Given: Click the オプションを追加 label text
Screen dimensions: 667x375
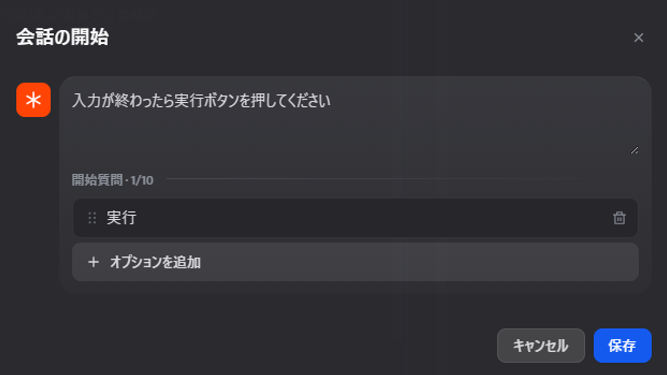Looking at the screenshot, I should (x=155, y=262).
